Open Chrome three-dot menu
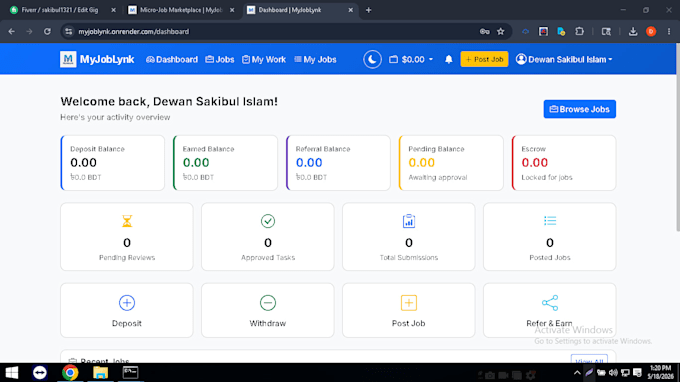 click(669, 31)
